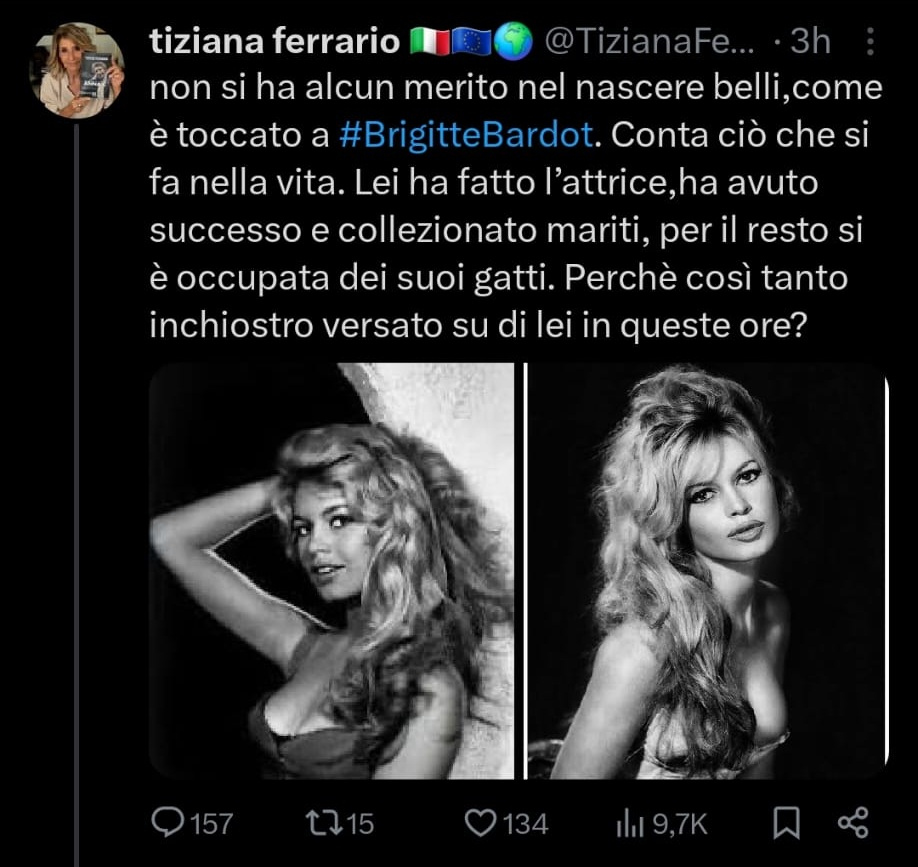This screenshot has height=867, width=918.
Task: Bookmark this post
Action: 787,822
